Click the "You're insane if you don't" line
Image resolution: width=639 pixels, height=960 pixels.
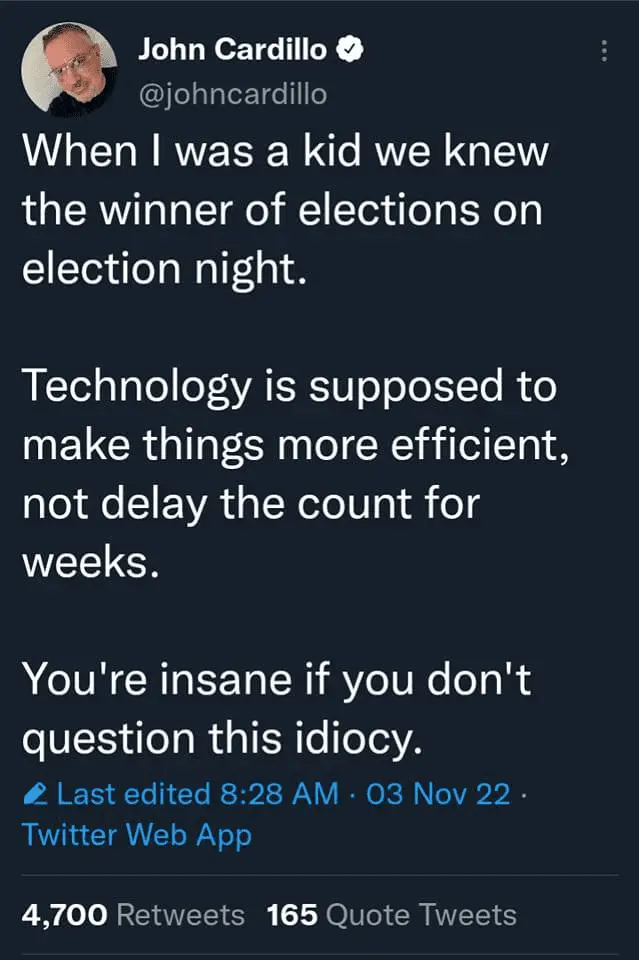276,680
